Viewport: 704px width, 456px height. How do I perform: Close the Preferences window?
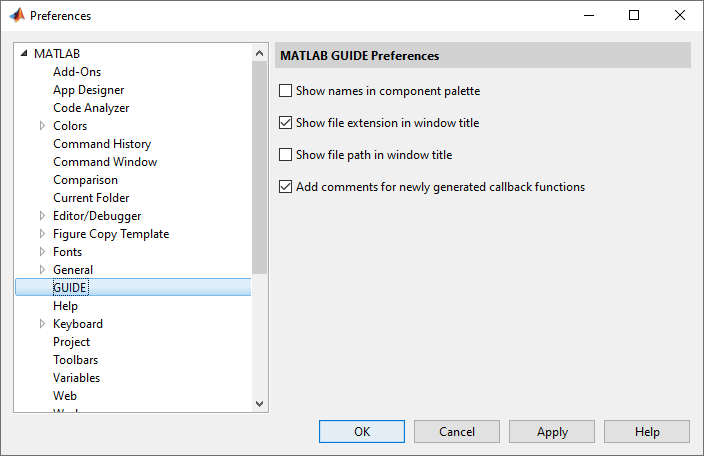(680, 16)
